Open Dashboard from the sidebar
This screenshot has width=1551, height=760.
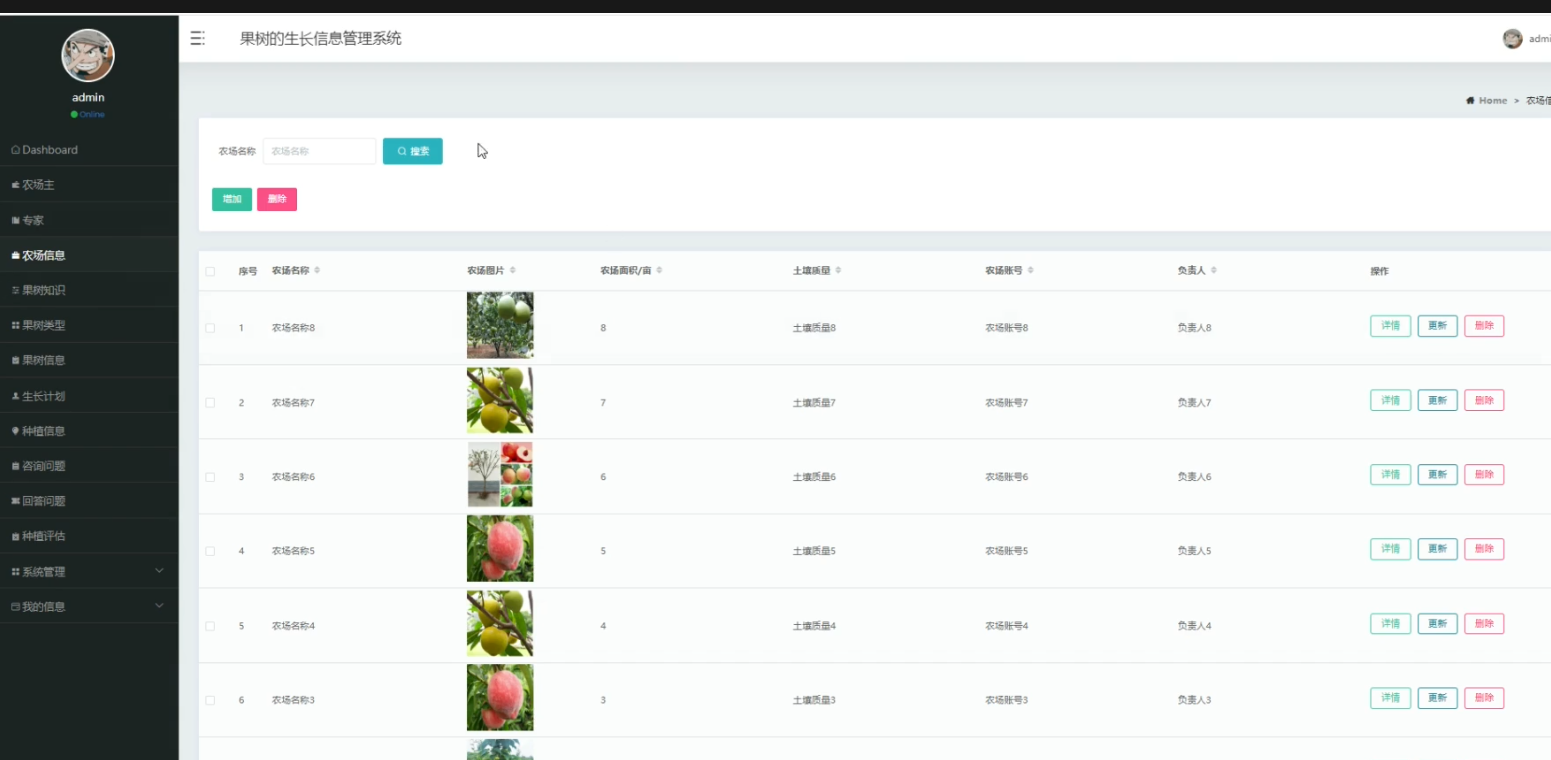[x=89, y=150]
